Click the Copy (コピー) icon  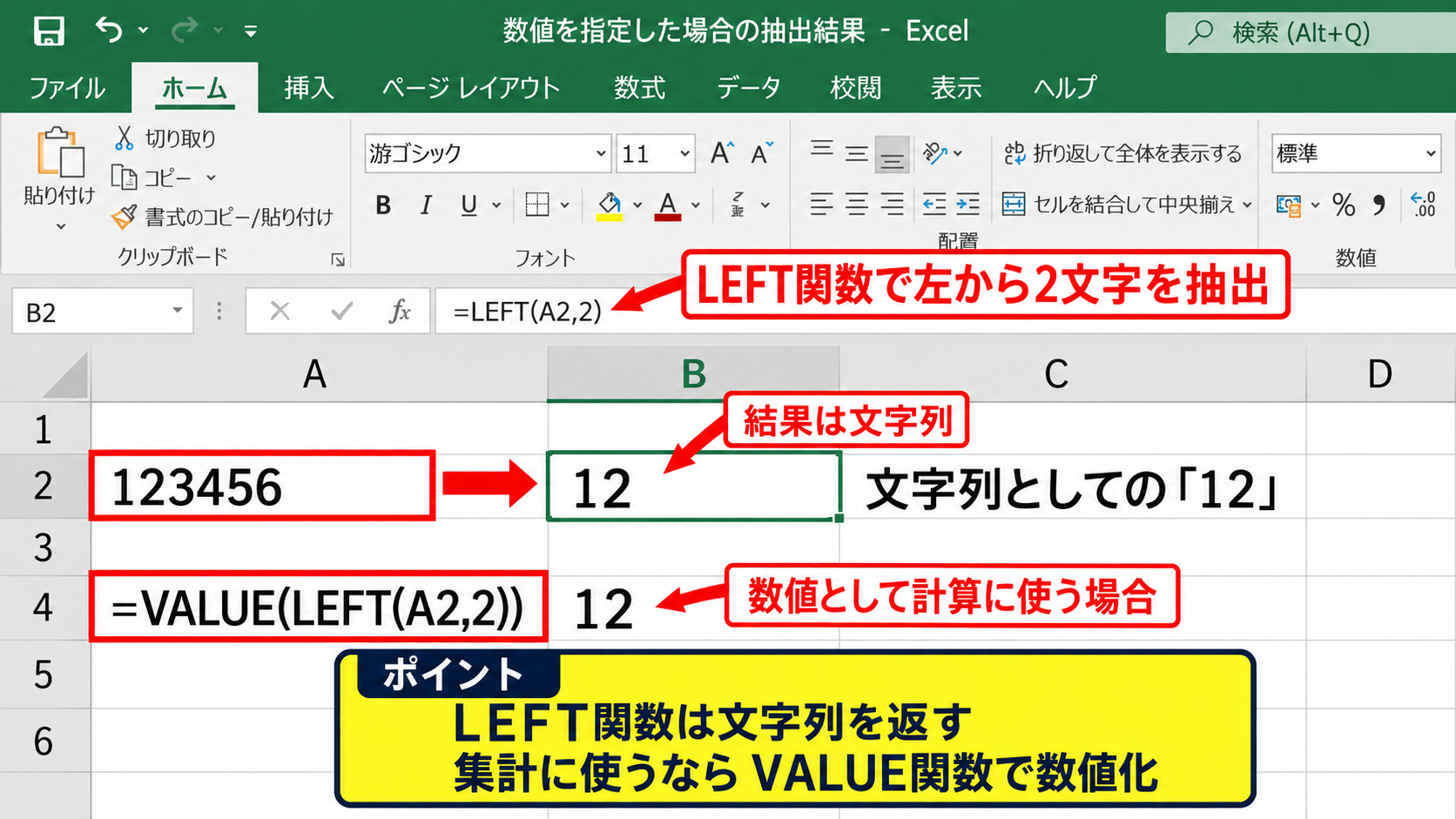[125, 178]
